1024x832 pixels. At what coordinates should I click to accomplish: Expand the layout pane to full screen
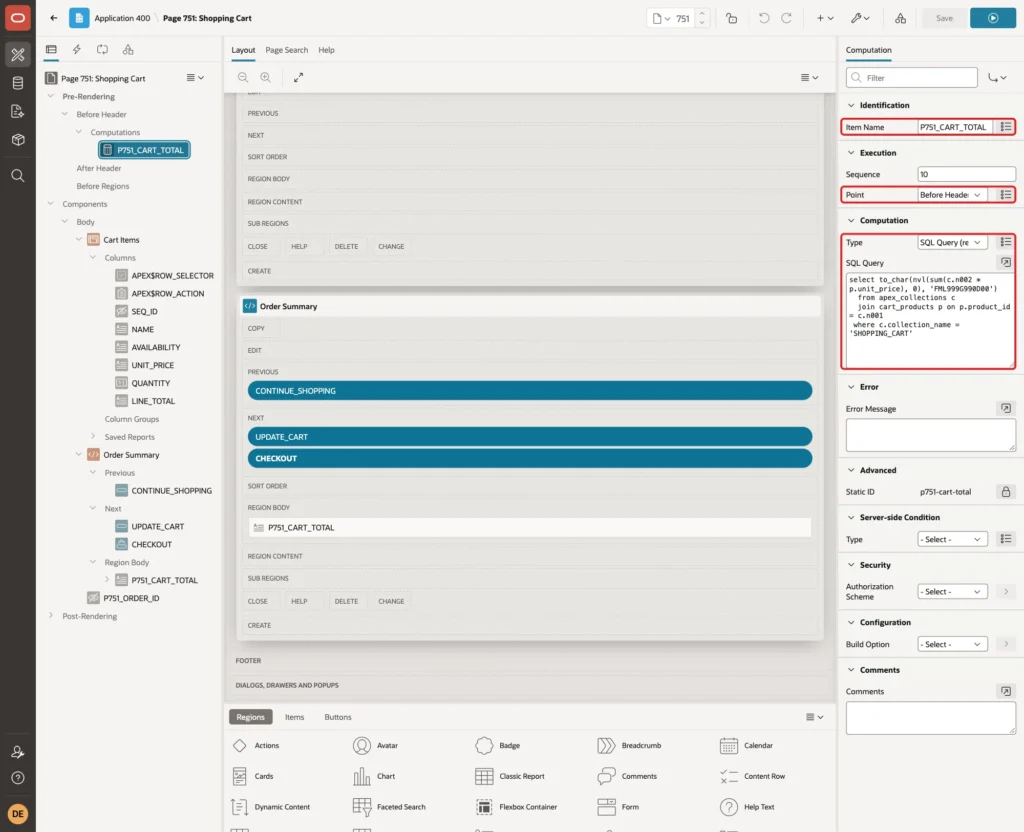(298, 77)
